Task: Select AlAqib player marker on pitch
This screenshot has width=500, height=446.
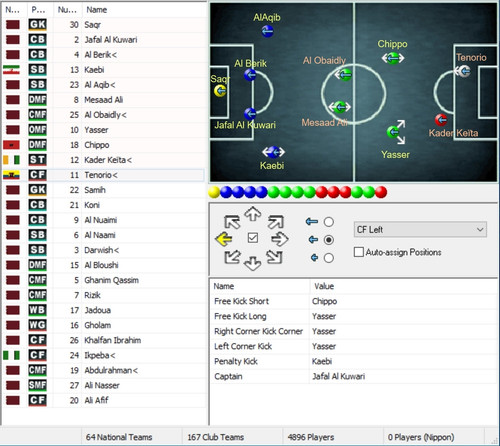Action: point(267,31)
